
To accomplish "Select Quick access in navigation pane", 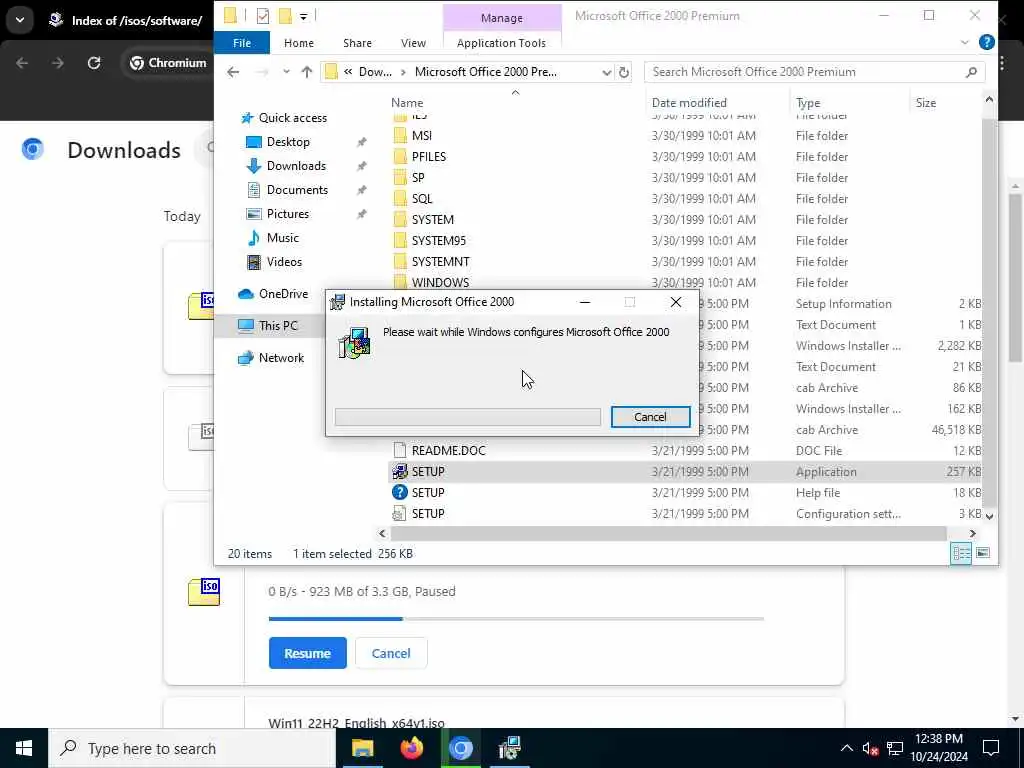I will point(293,118).
